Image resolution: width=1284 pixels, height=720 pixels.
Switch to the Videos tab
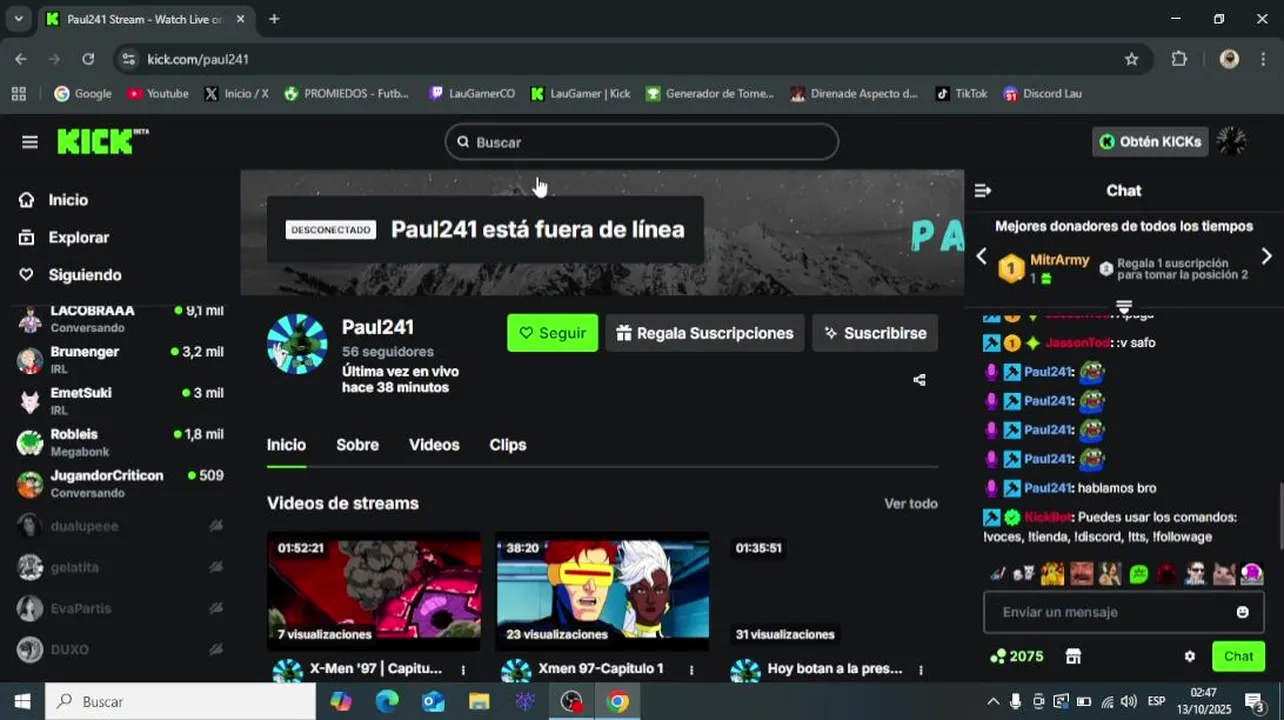434,445
